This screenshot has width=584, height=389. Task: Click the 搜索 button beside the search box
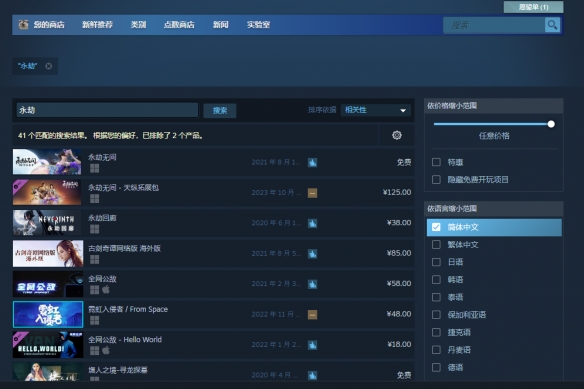coord(220,111)
